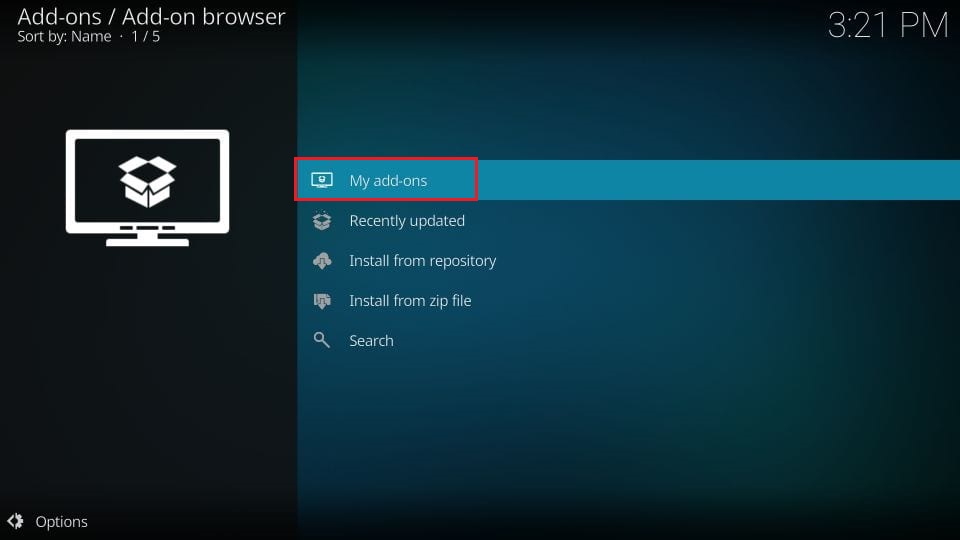Open the My add-ons entry

coord(628,180)
